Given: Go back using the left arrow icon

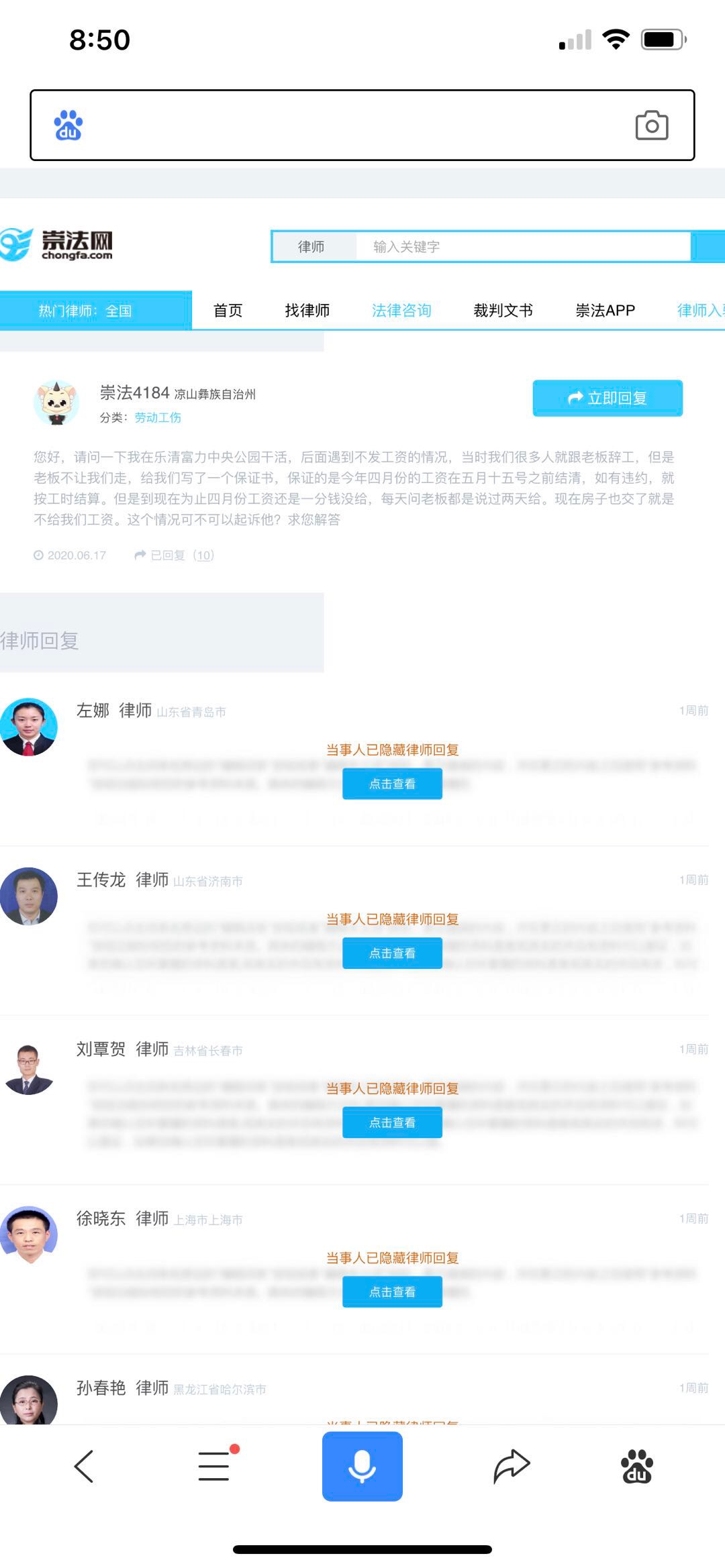Looking at the screenshot, I should click(x=83, y=1466).
